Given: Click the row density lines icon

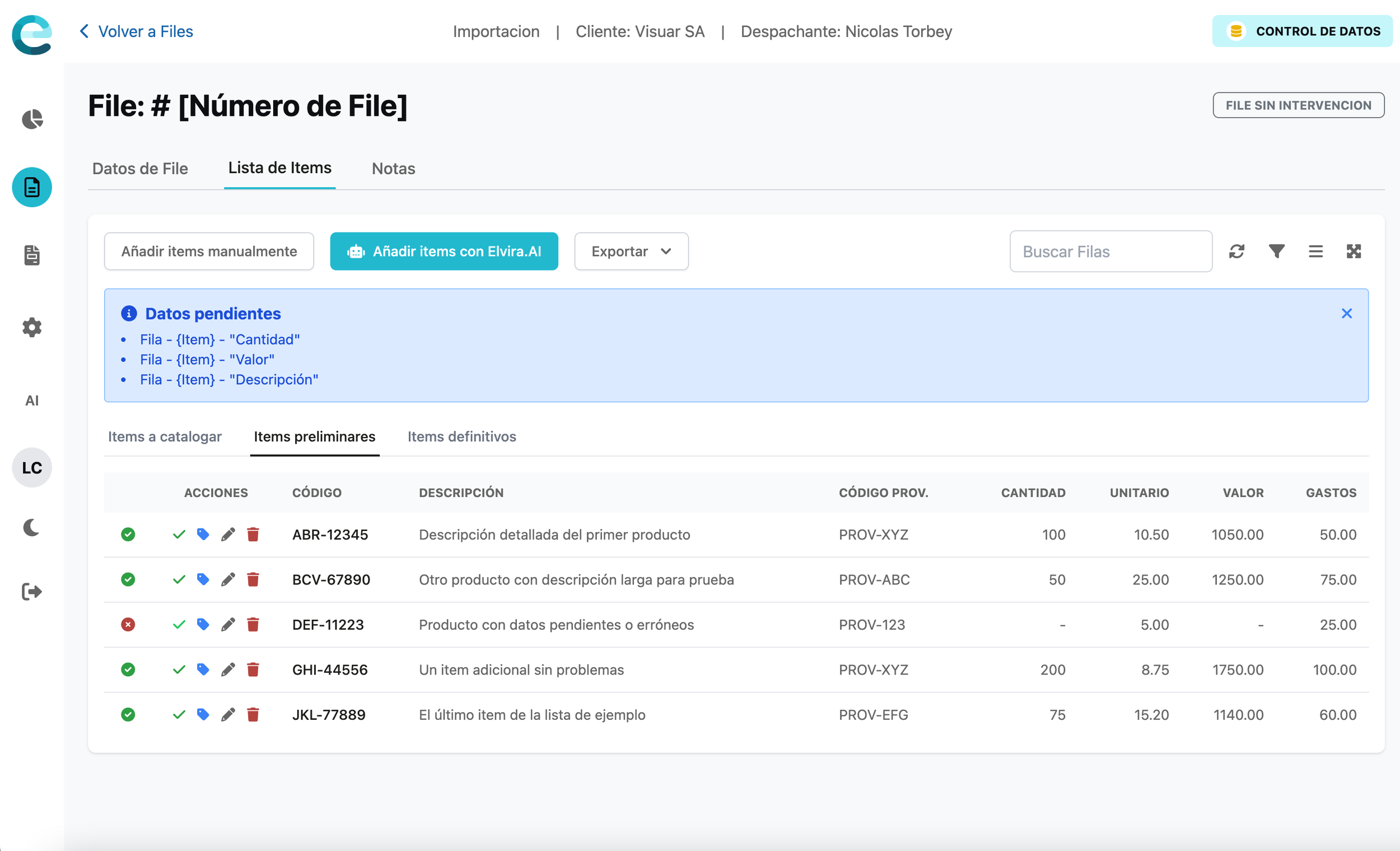Looking at the screenshot, I should tap(1315, 251).
